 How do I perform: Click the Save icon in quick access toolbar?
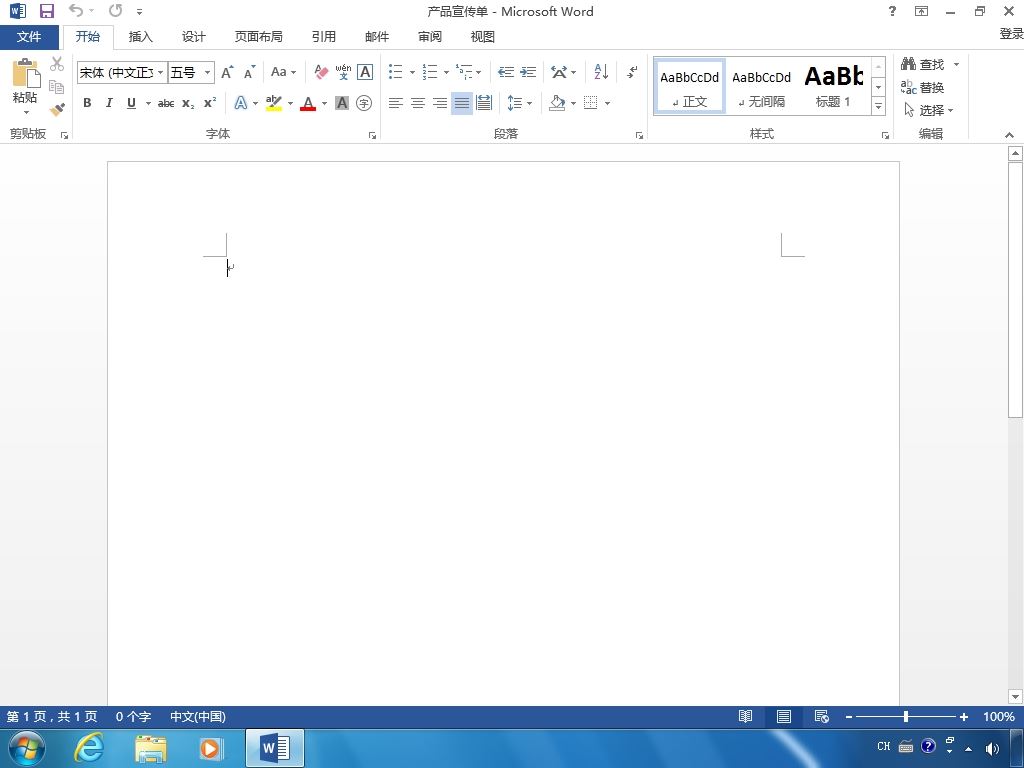click(47, 11)
